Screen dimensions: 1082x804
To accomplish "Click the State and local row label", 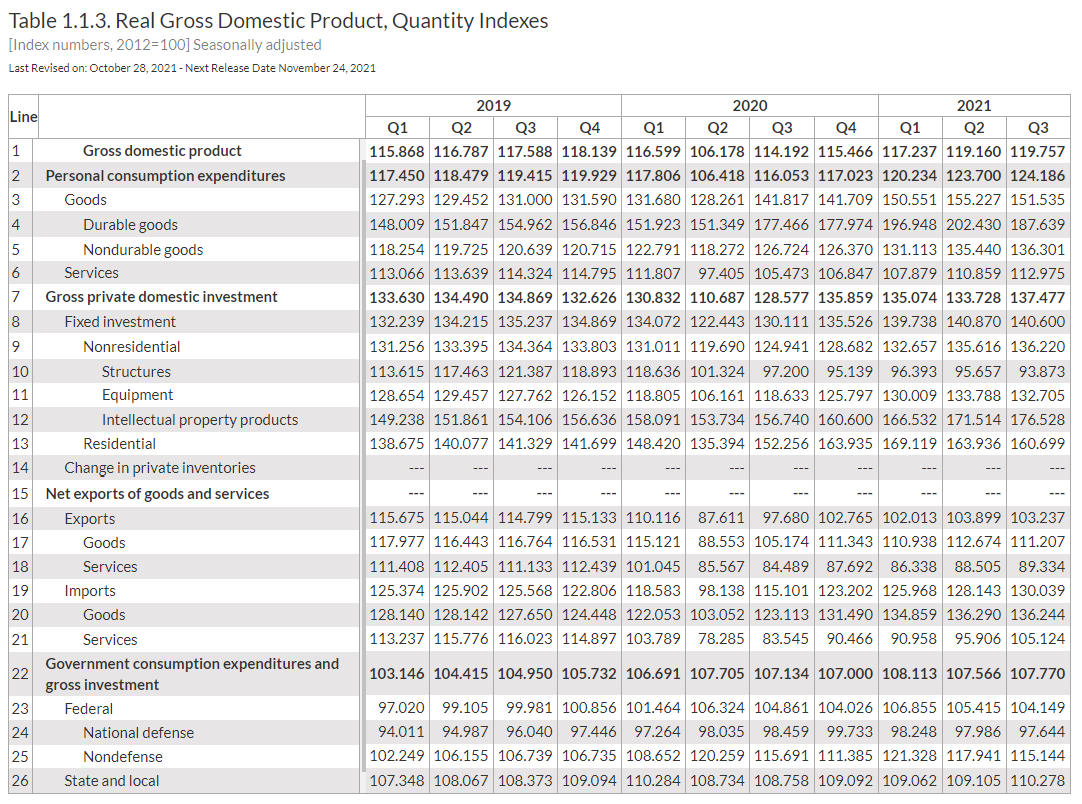I will coord(112,781).
